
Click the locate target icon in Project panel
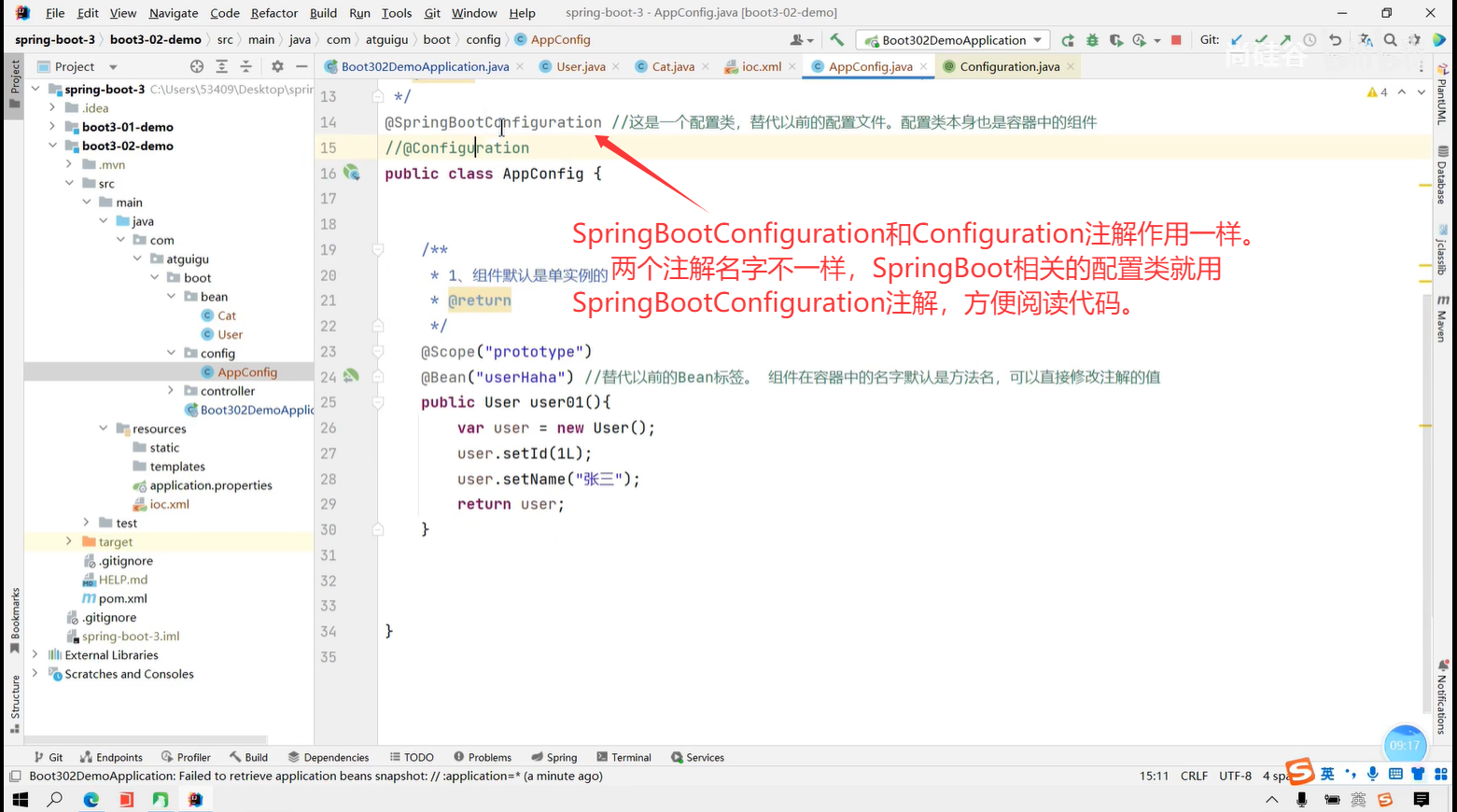[197, 66]
